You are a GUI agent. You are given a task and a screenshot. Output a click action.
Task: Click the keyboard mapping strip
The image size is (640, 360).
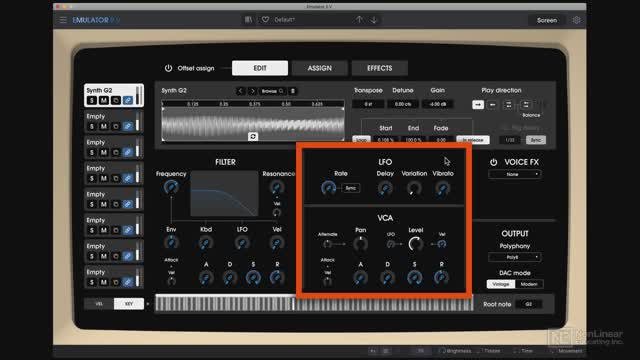point(314,304)
